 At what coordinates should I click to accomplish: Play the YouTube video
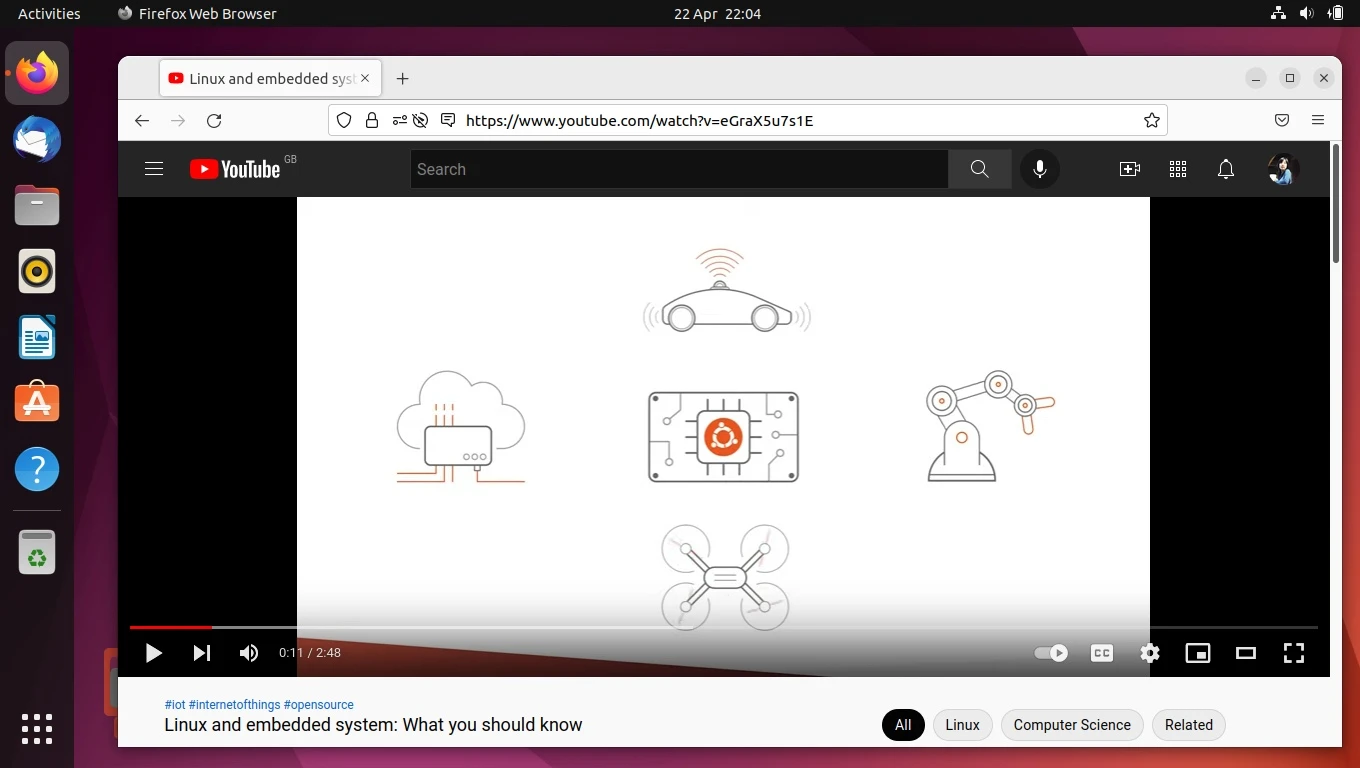153,653
